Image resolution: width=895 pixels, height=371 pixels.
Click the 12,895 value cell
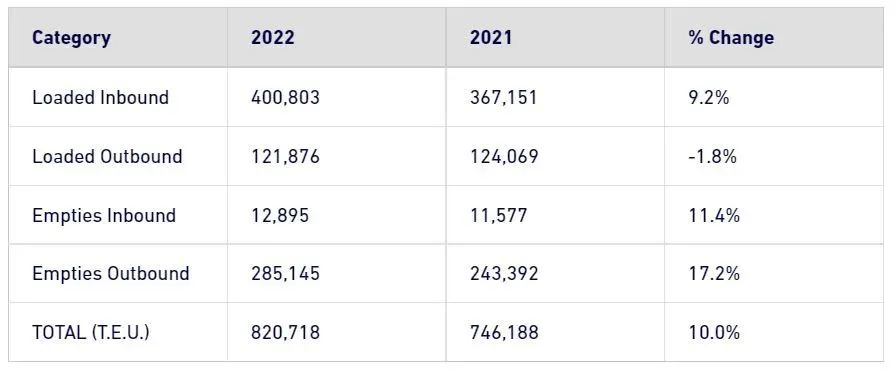point(280,216)
